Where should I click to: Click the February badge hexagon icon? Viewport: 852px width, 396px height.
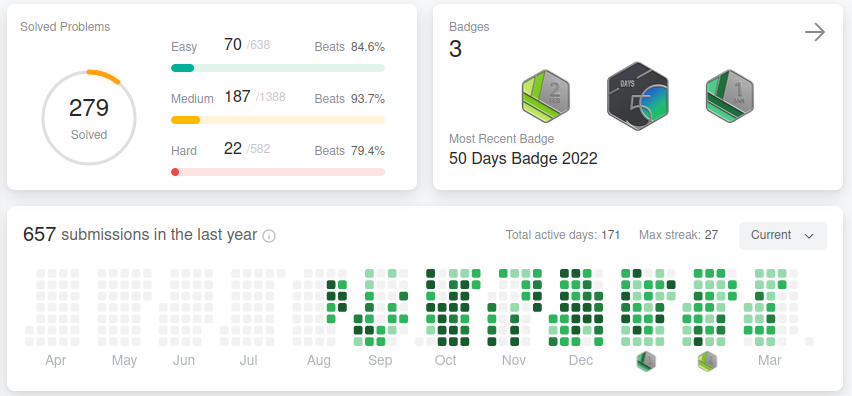(546, 96)
